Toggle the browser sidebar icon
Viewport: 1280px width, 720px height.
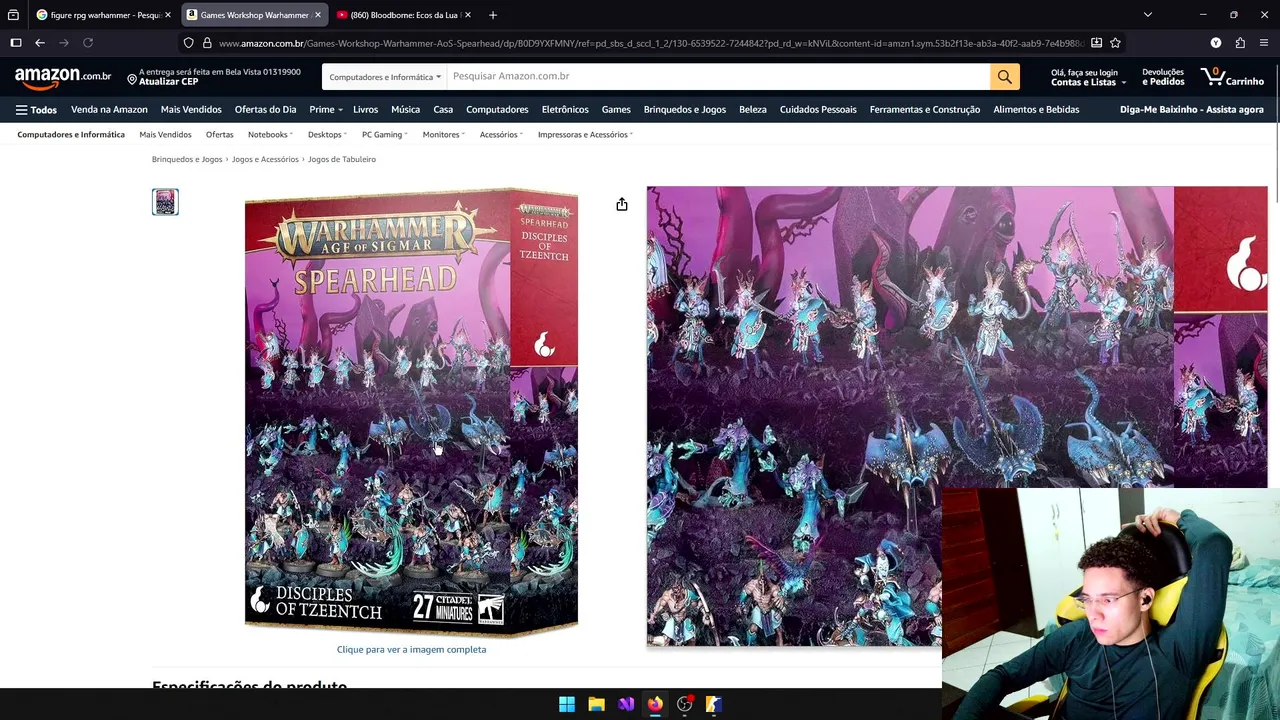click(x=15, y=43)
